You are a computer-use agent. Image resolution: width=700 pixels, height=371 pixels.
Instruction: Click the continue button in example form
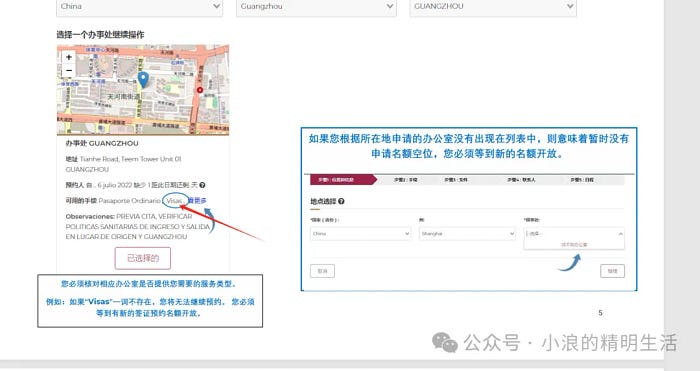tap(612, 271)
